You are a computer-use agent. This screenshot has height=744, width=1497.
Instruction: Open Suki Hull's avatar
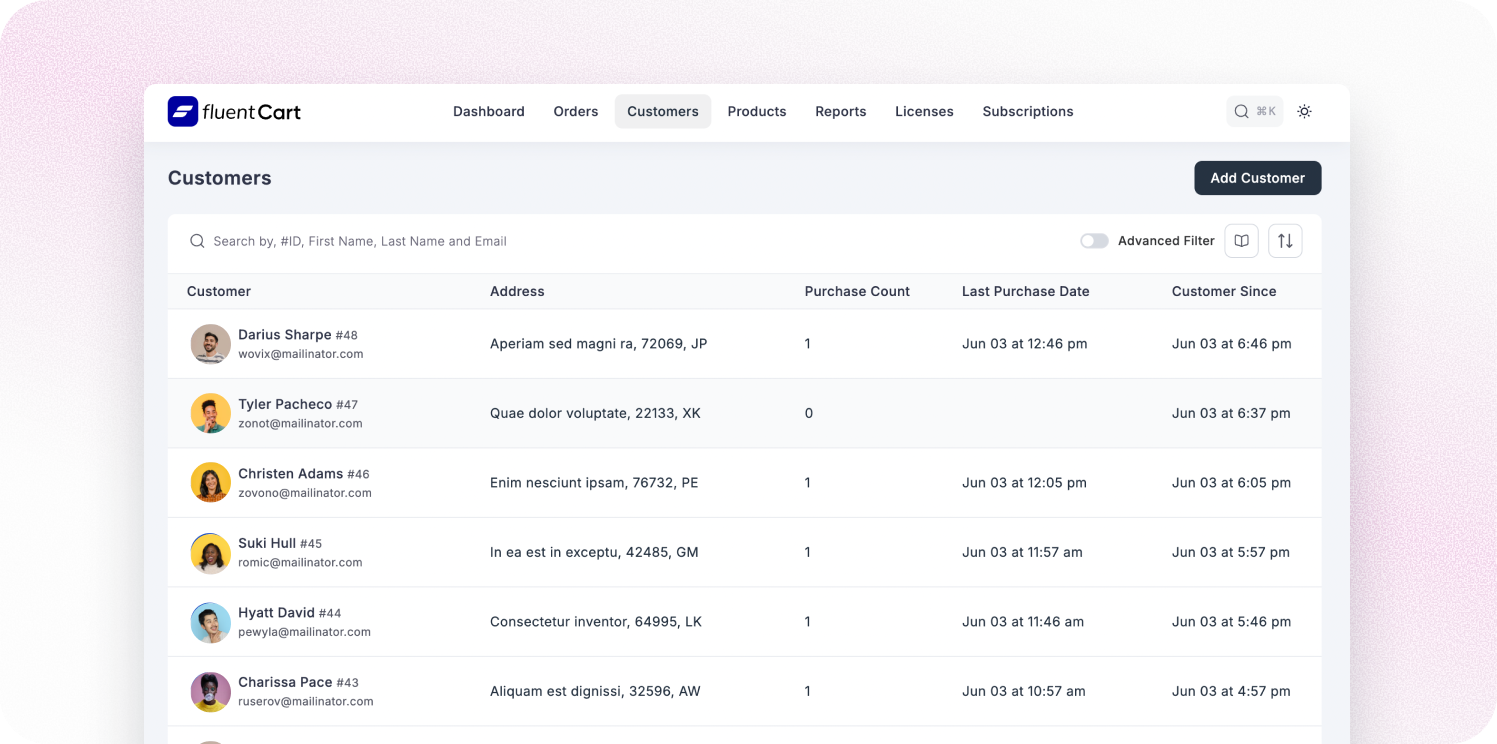(211, 552)
